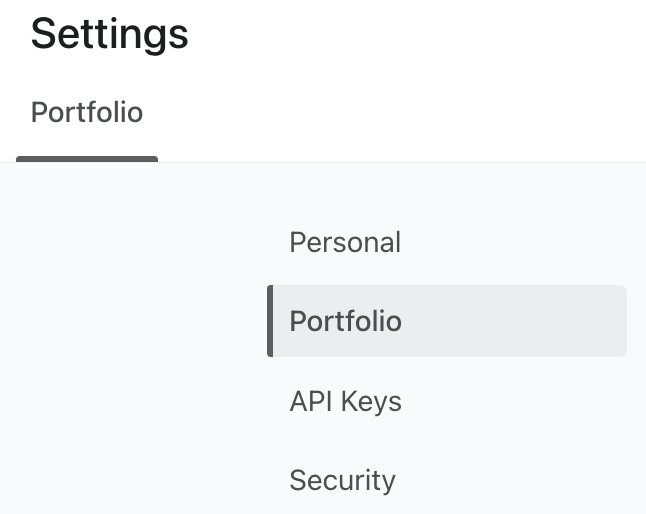Select Portfolio in the settings sidebar
This screenshot has width=646, height=514.
tap(346, 321)
